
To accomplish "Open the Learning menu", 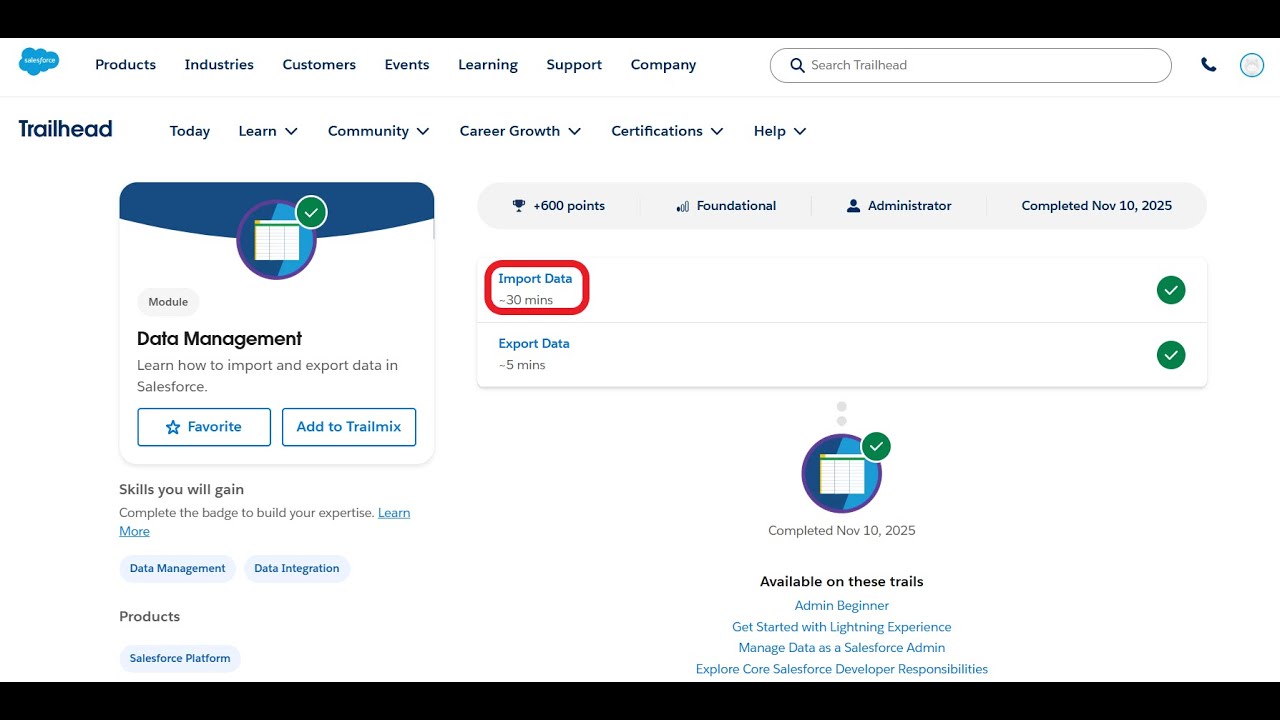I will pos(488,65).
